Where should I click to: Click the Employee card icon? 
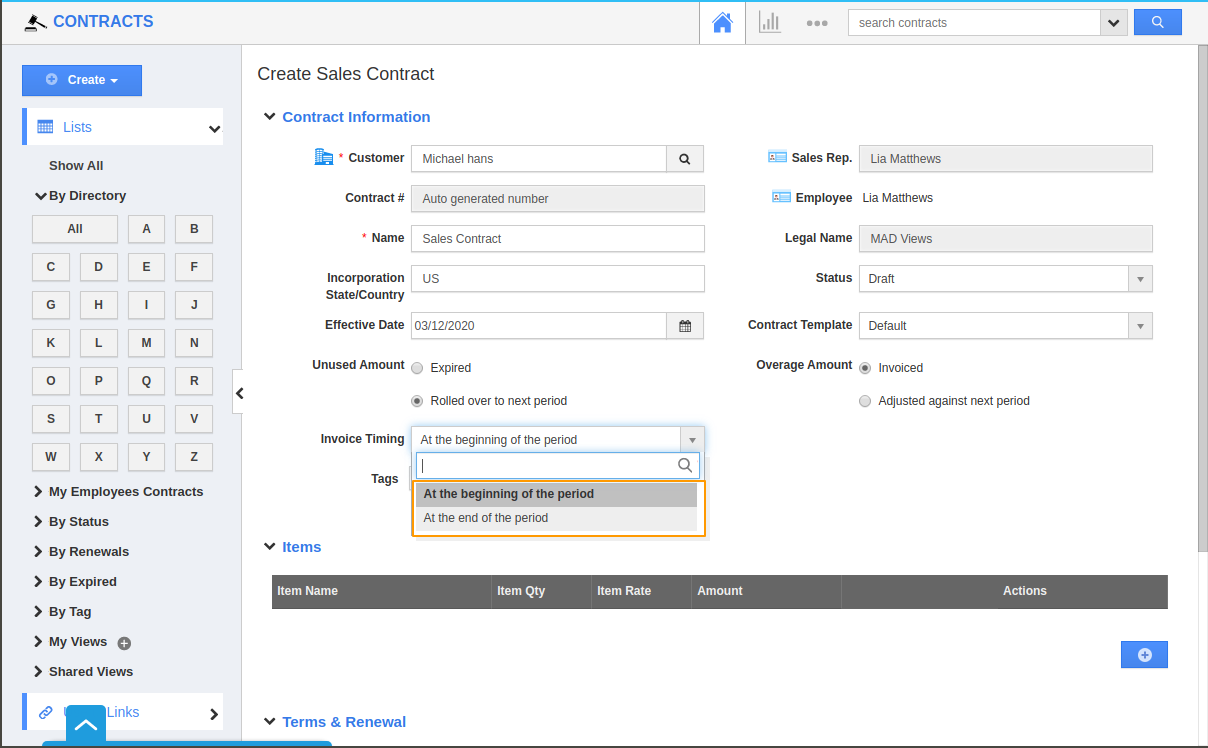coord(781,197)
